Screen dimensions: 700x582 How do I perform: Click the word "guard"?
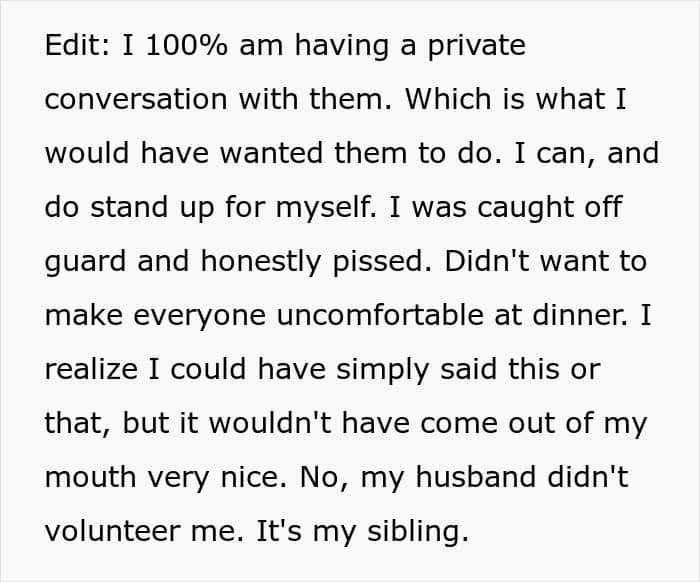point(87,261)
